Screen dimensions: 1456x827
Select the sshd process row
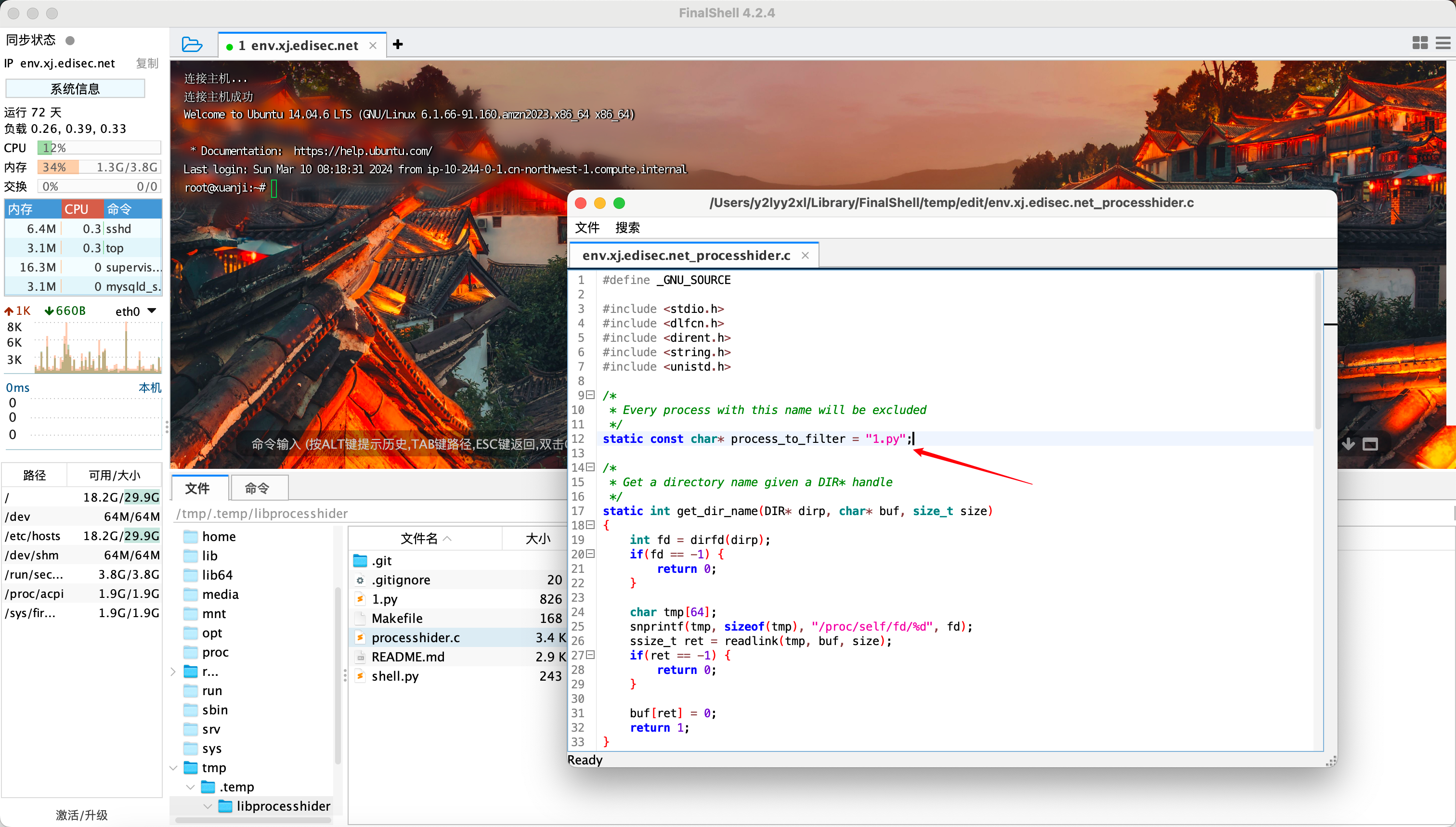pos(83,228)
